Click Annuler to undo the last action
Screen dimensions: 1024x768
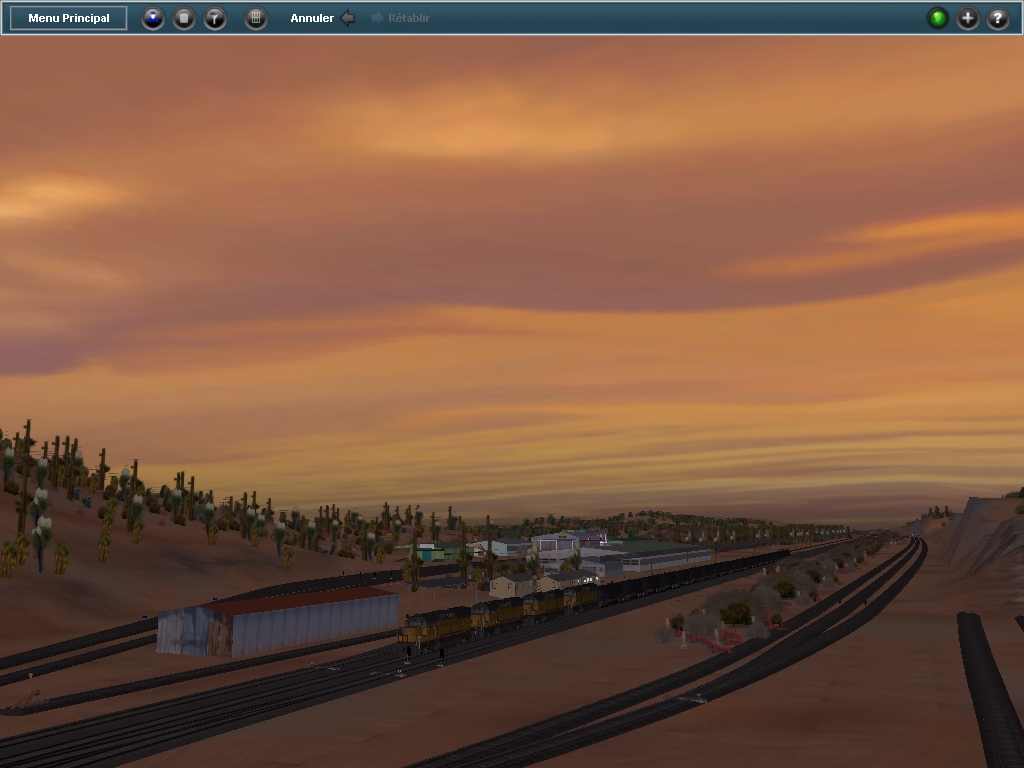(x=323, y=18)
